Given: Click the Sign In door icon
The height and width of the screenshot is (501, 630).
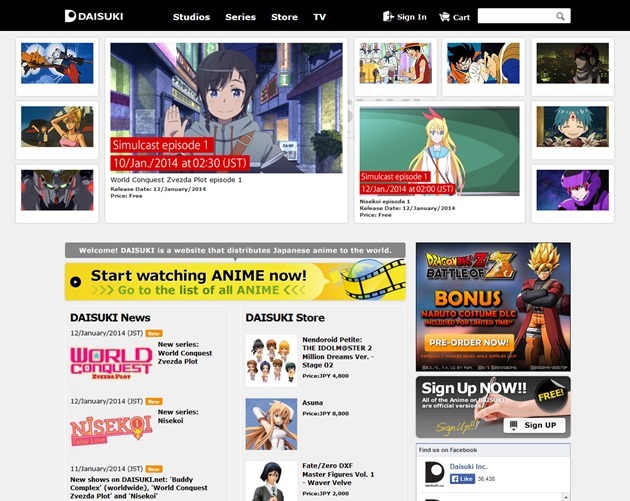Looking at the screenshot, I should [x=388, y=16].
